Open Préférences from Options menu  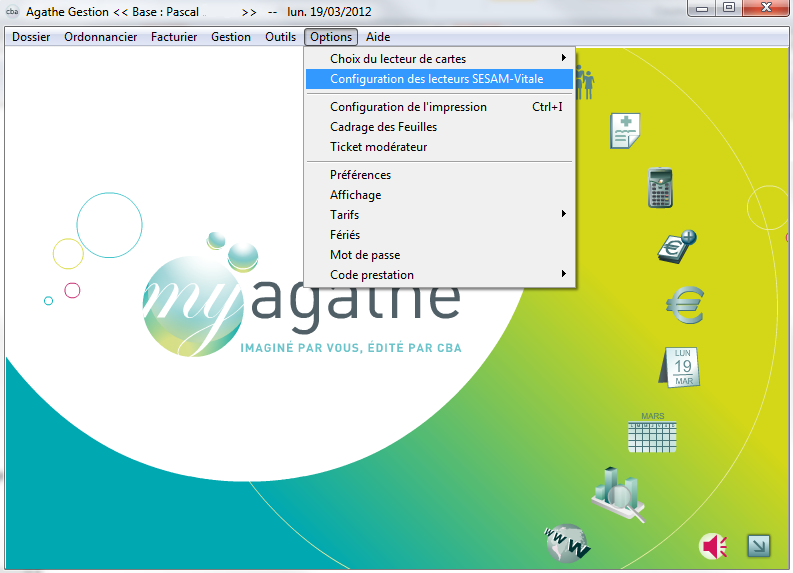pos(439,175)
